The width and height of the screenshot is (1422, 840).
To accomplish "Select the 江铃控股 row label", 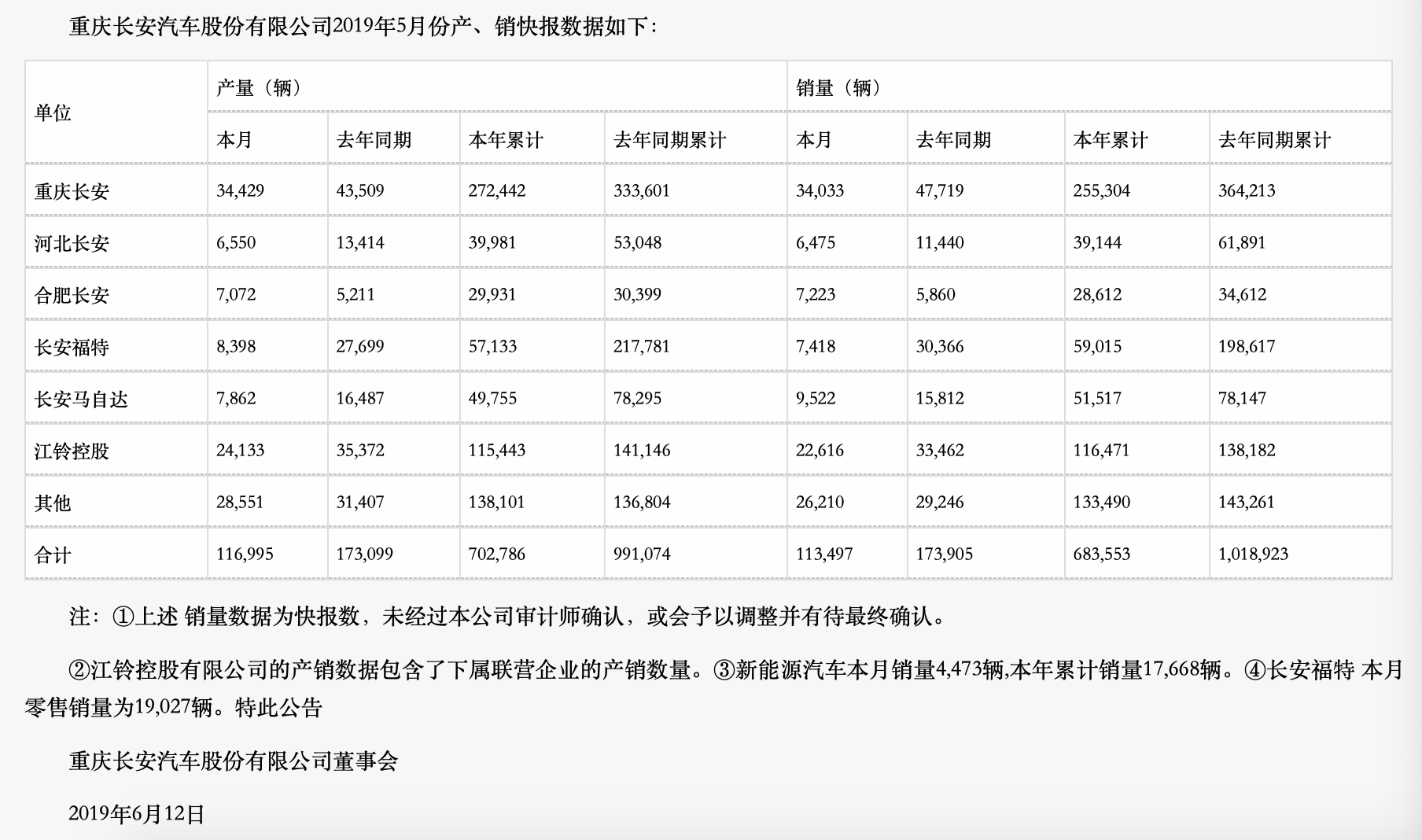I will 72,451.
